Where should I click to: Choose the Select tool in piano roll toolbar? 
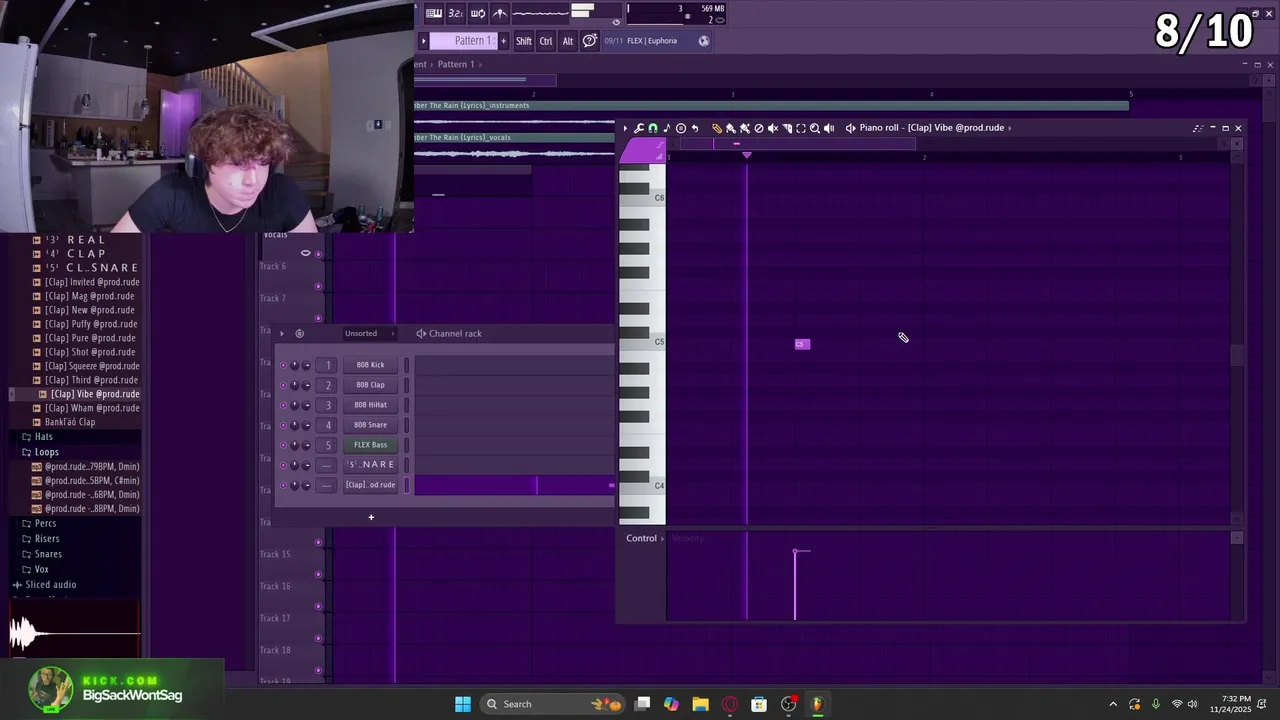(801, 128)
